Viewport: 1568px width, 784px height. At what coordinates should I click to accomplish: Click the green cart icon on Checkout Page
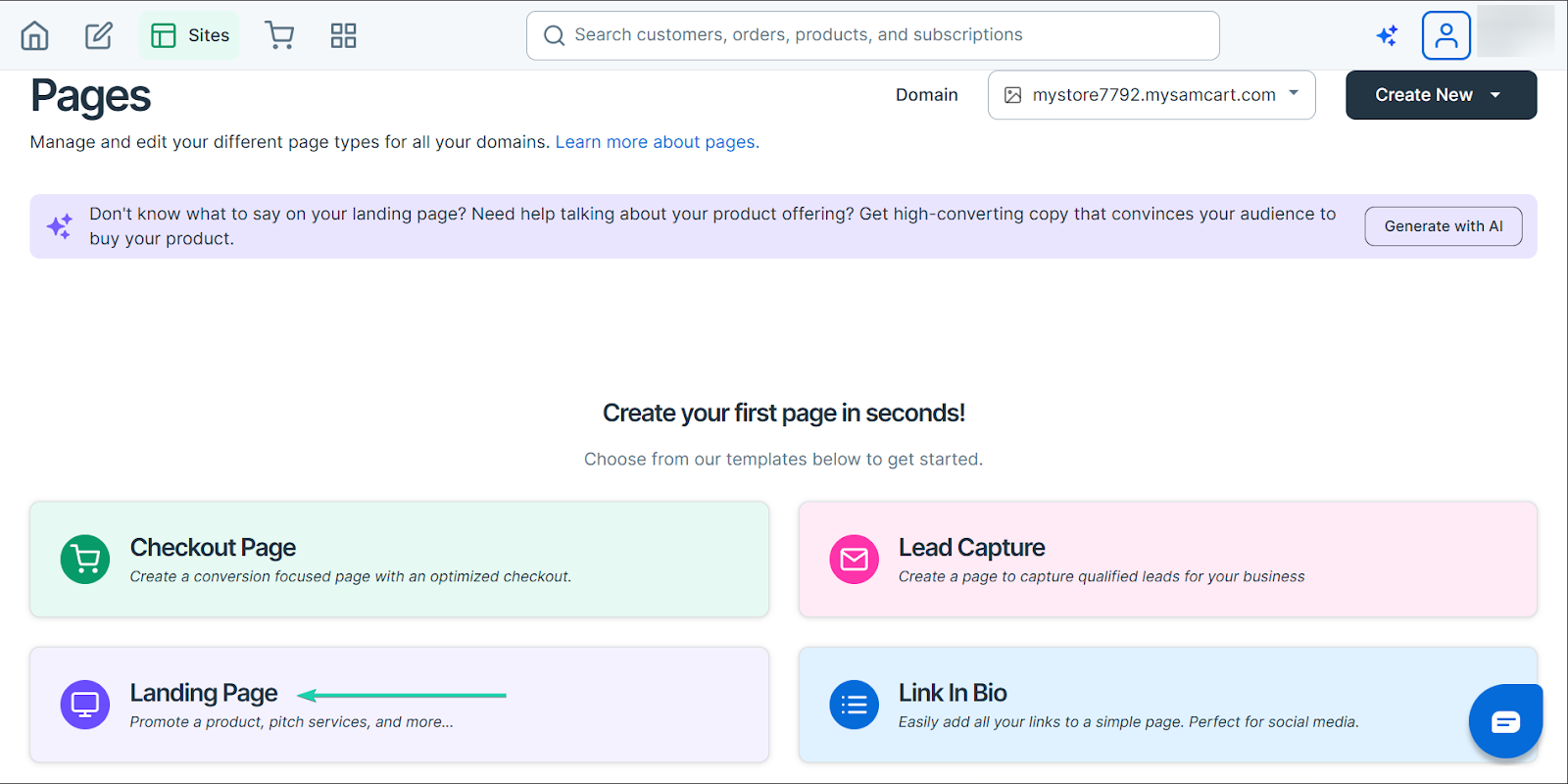pos(85,560)
